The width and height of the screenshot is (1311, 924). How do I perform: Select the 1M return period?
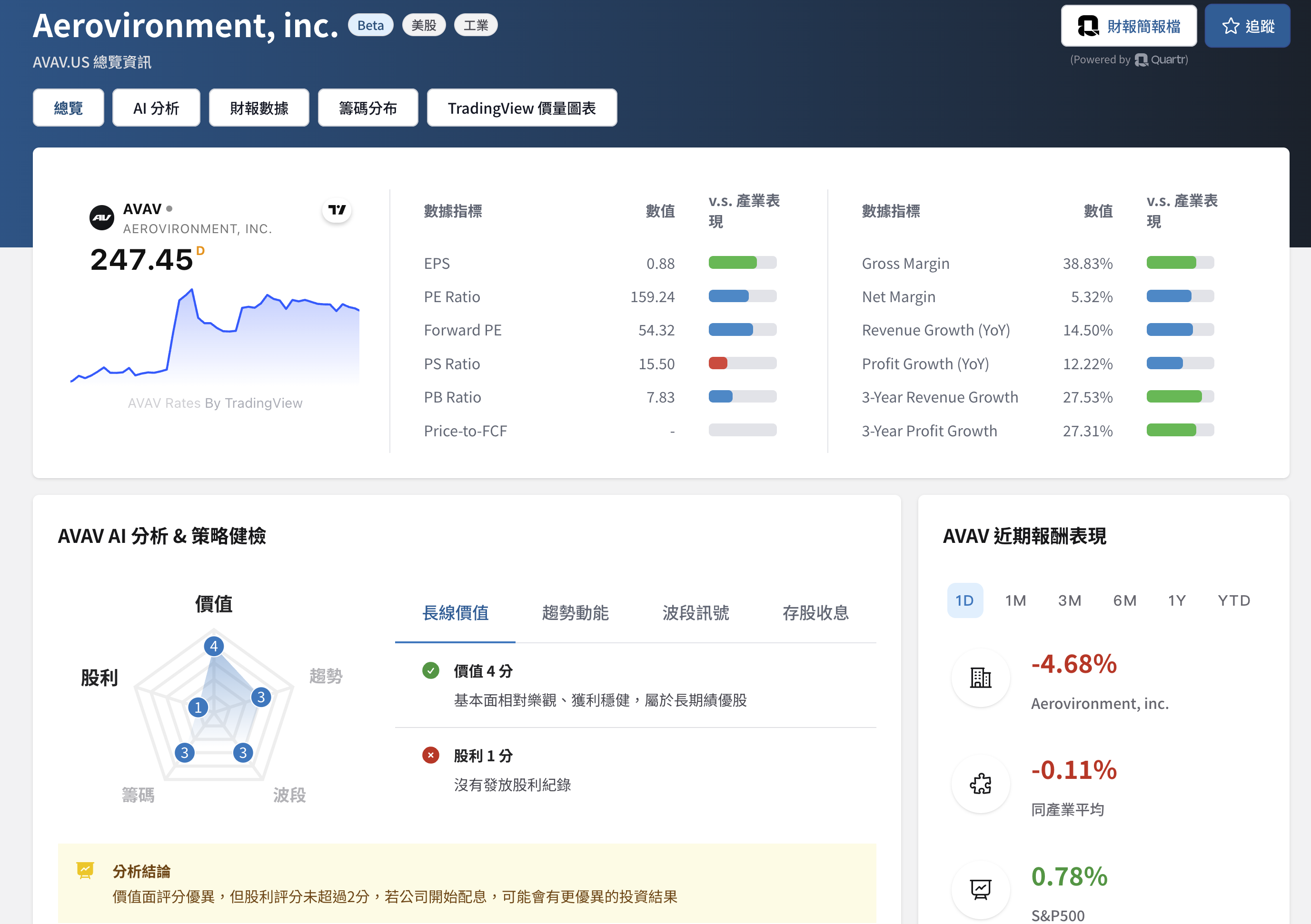coord(1015,600)
